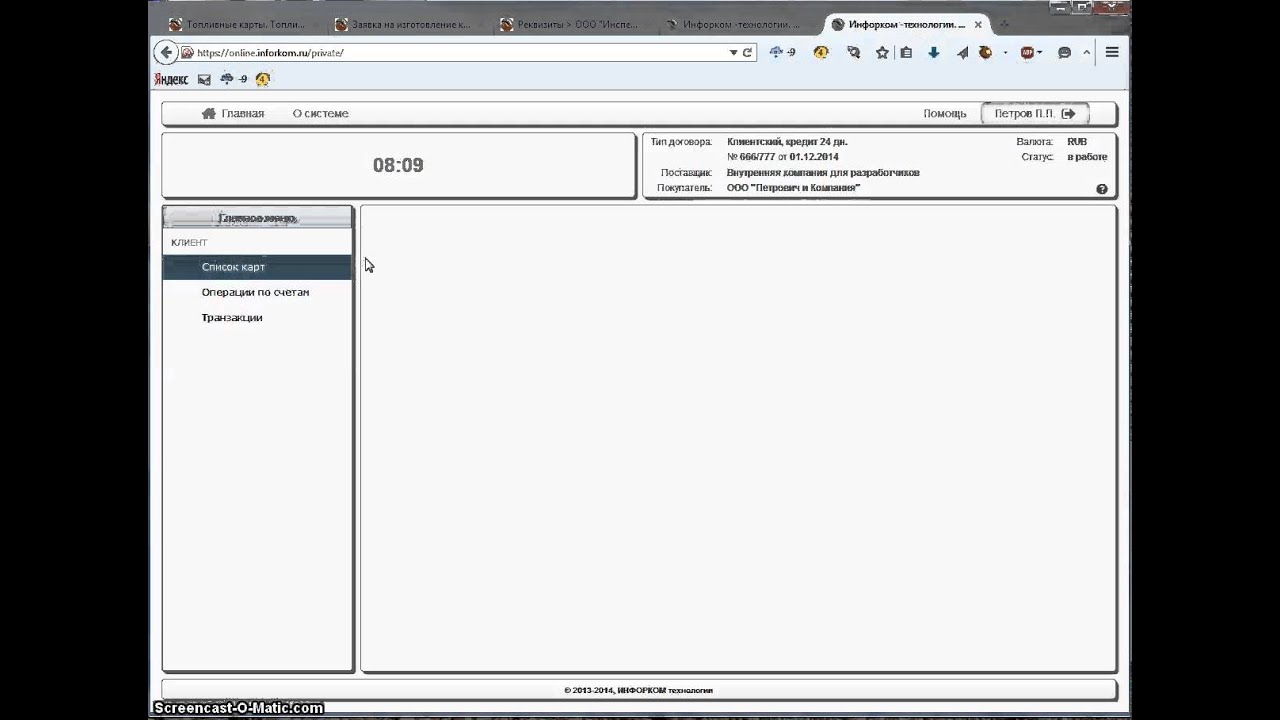Click supplier Внутренняя компания для разработчиков text
Viewport: 1280px width, 720px height.
coord(823,173)
